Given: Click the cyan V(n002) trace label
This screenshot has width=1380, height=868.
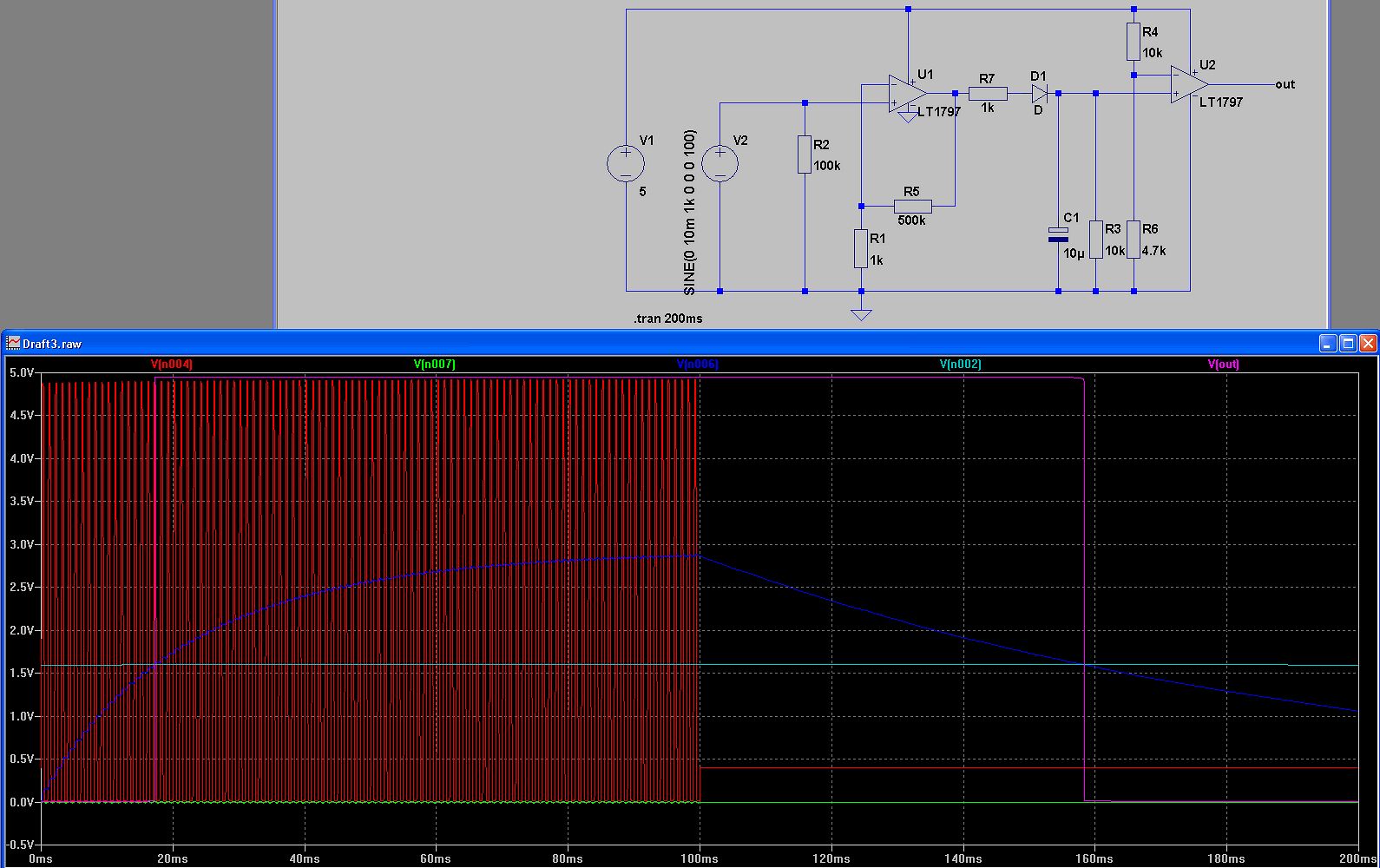Looking at the screenshot, I should pyautogui.click(x=960, y=365).
